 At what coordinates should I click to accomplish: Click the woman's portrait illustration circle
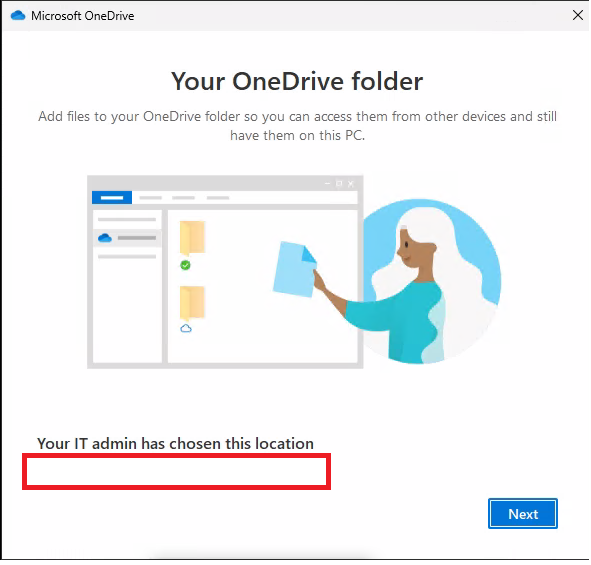click(432, 281)
